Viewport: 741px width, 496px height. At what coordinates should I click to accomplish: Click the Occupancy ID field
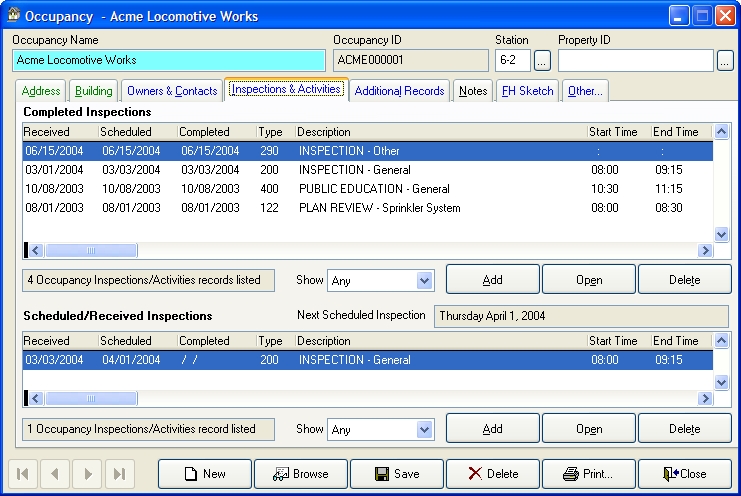click(x=411, y=60)
